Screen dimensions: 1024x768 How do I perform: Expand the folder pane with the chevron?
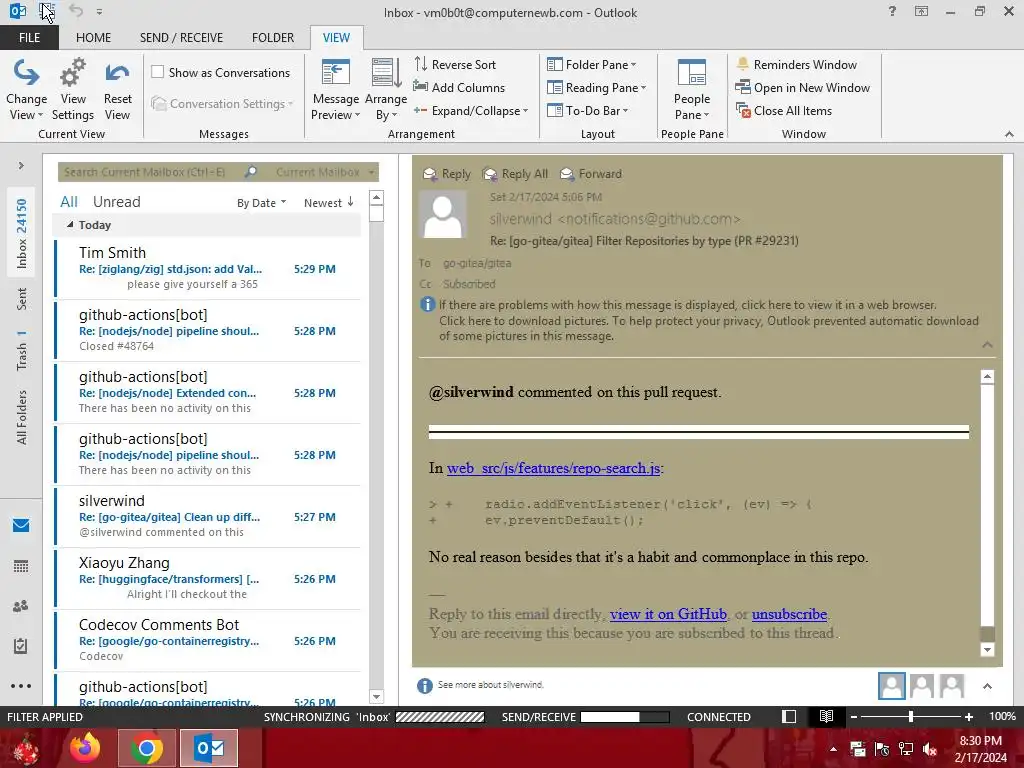click(21, 166)
